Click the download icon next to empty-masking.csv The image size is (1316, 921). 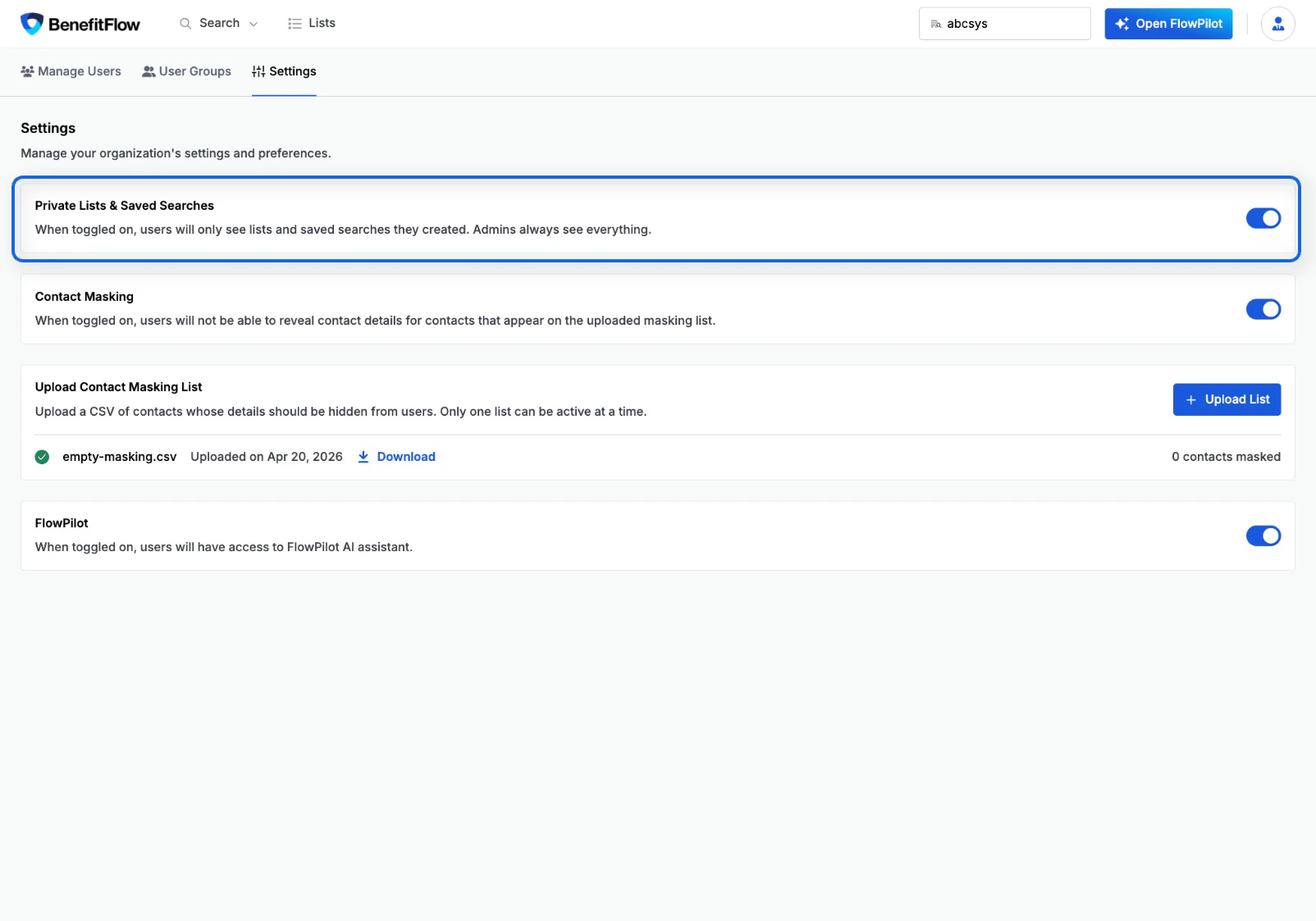(x=363, y=456)
